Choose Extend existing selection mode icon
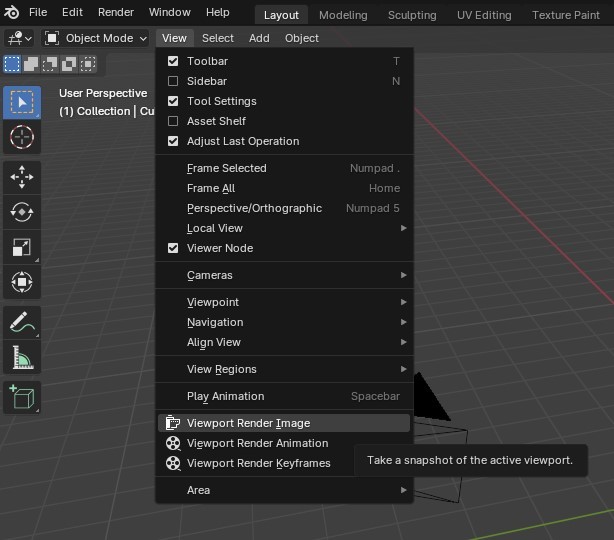Viewport: 614px width, 540px height. pos(31,64)
